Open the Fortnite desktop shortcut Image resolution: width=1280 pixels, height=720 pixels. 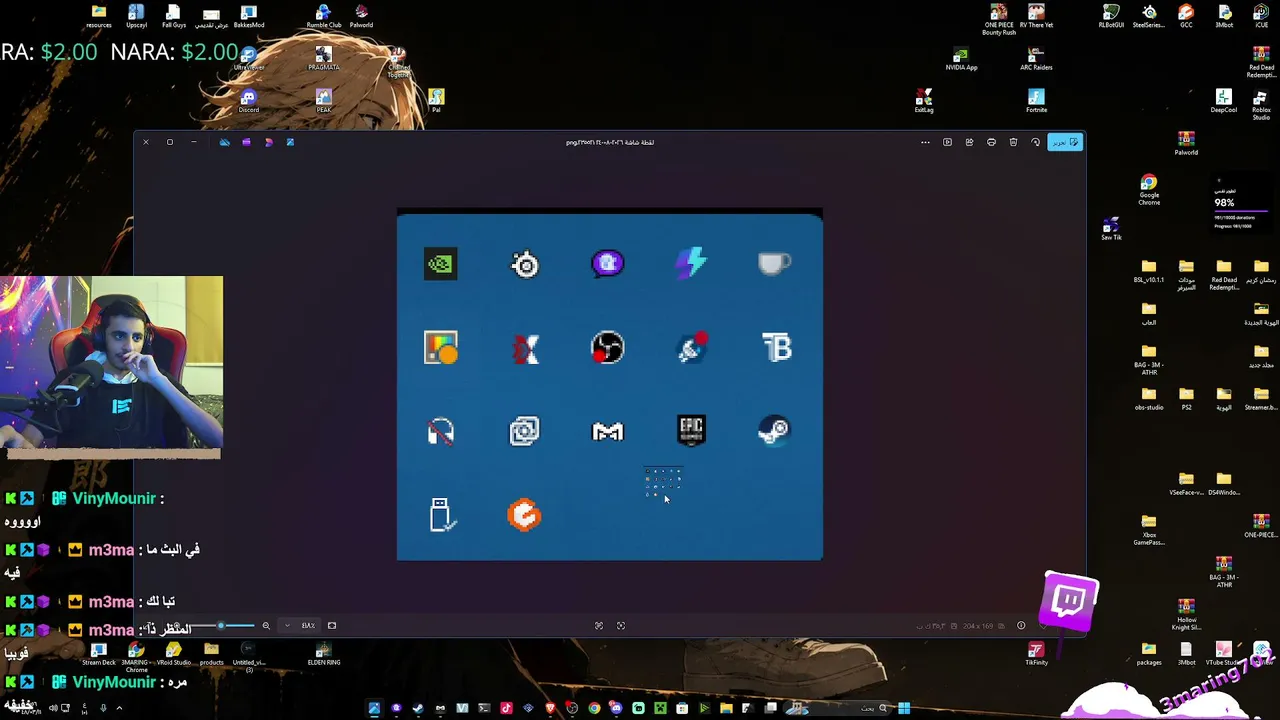[1036, 100]
